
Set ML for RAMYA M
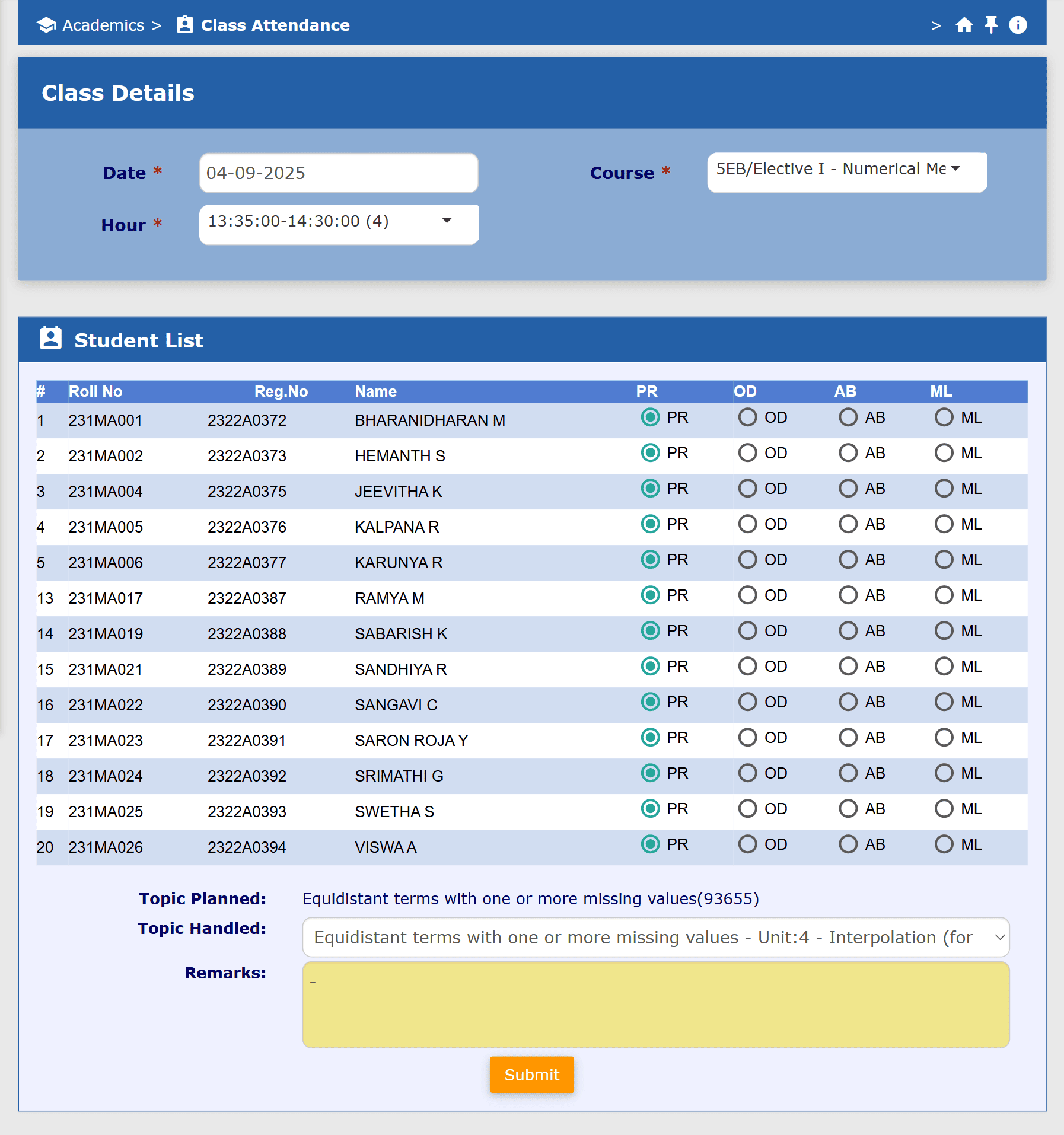[944, 595]
